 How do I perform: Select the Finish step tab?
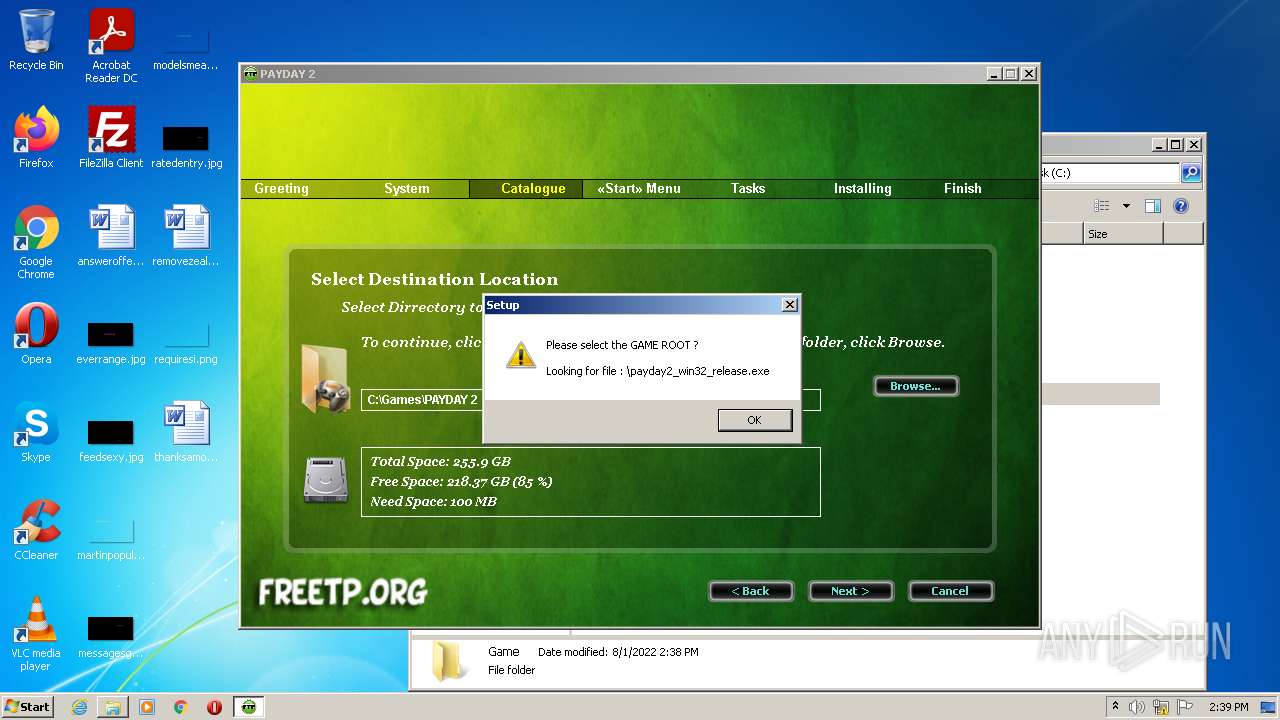click(963, 188)
